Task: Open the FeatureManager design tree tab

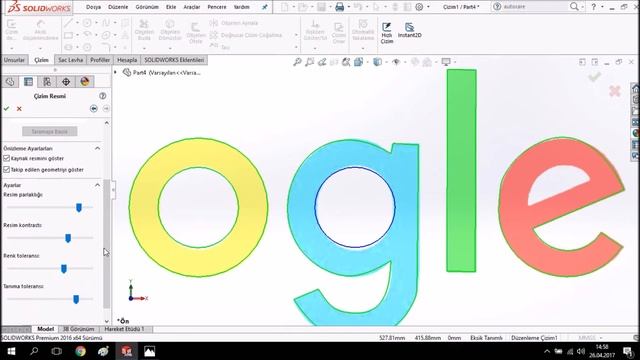Action: pos(10,82)
